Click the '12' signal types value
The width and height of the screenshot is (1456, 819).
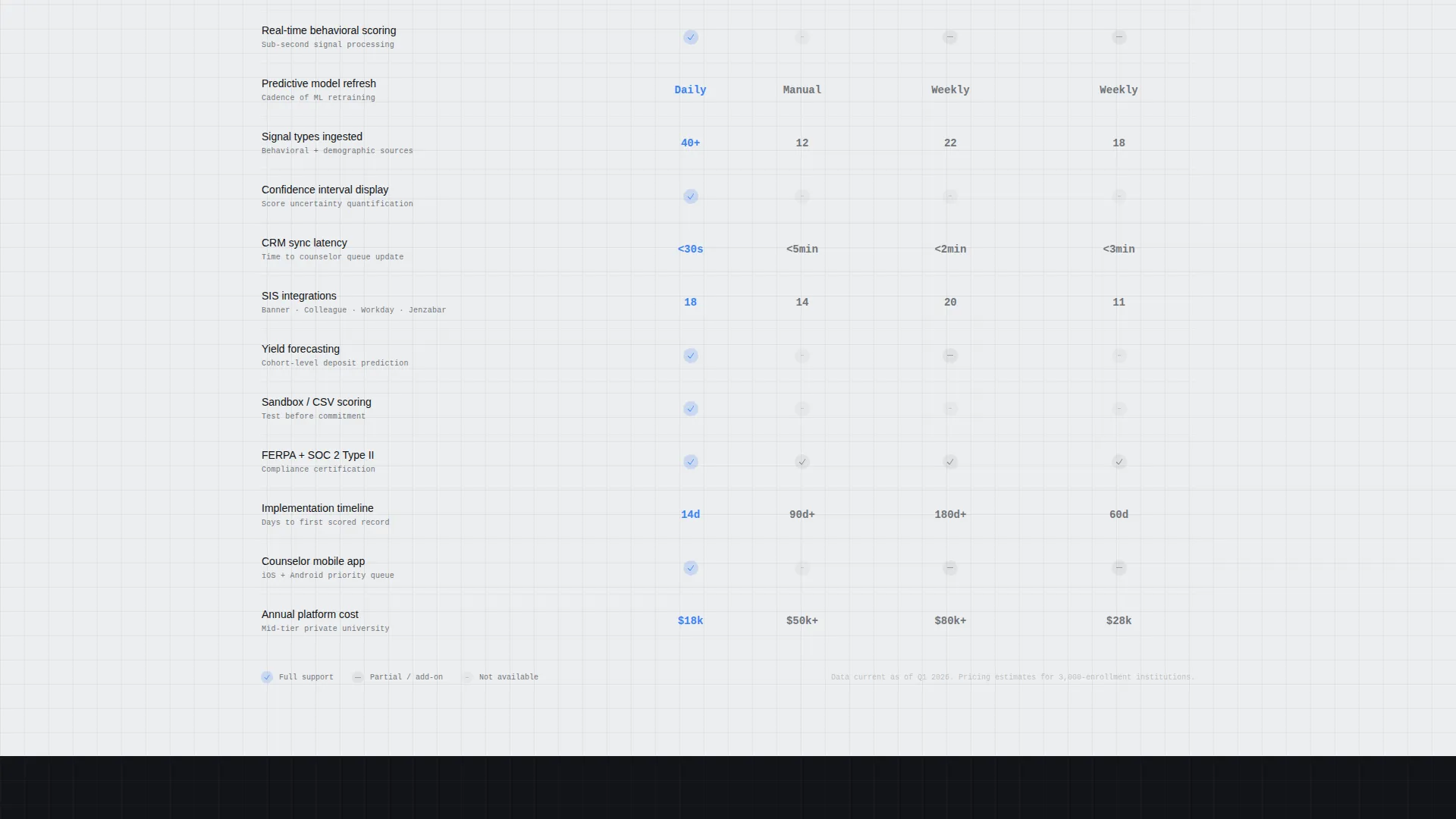pyautogui.click(x=802, y=143)
